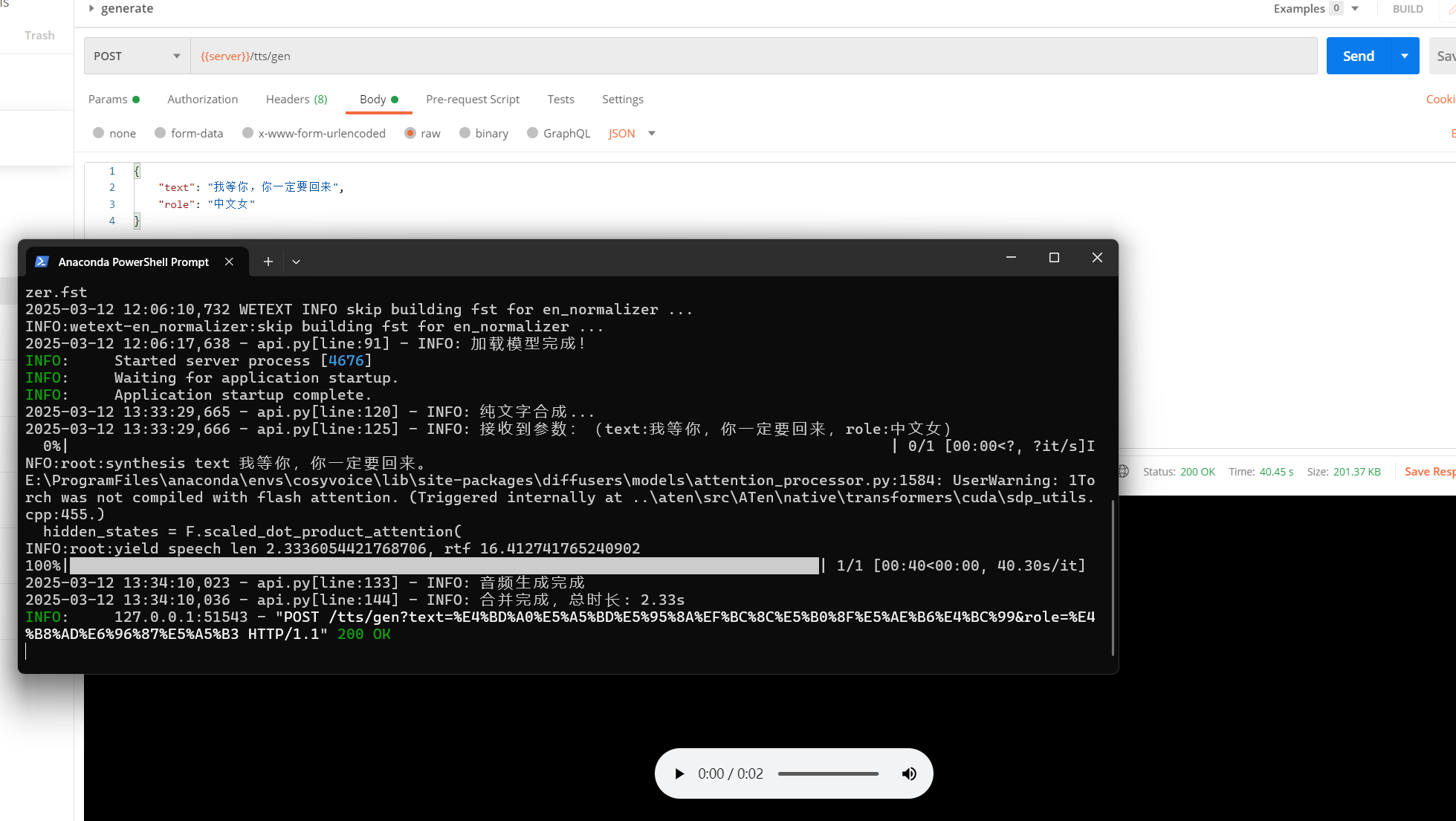Open the Pre-request Script tab
Screen dimensions: 1456x821
click(x=473, y=100)
